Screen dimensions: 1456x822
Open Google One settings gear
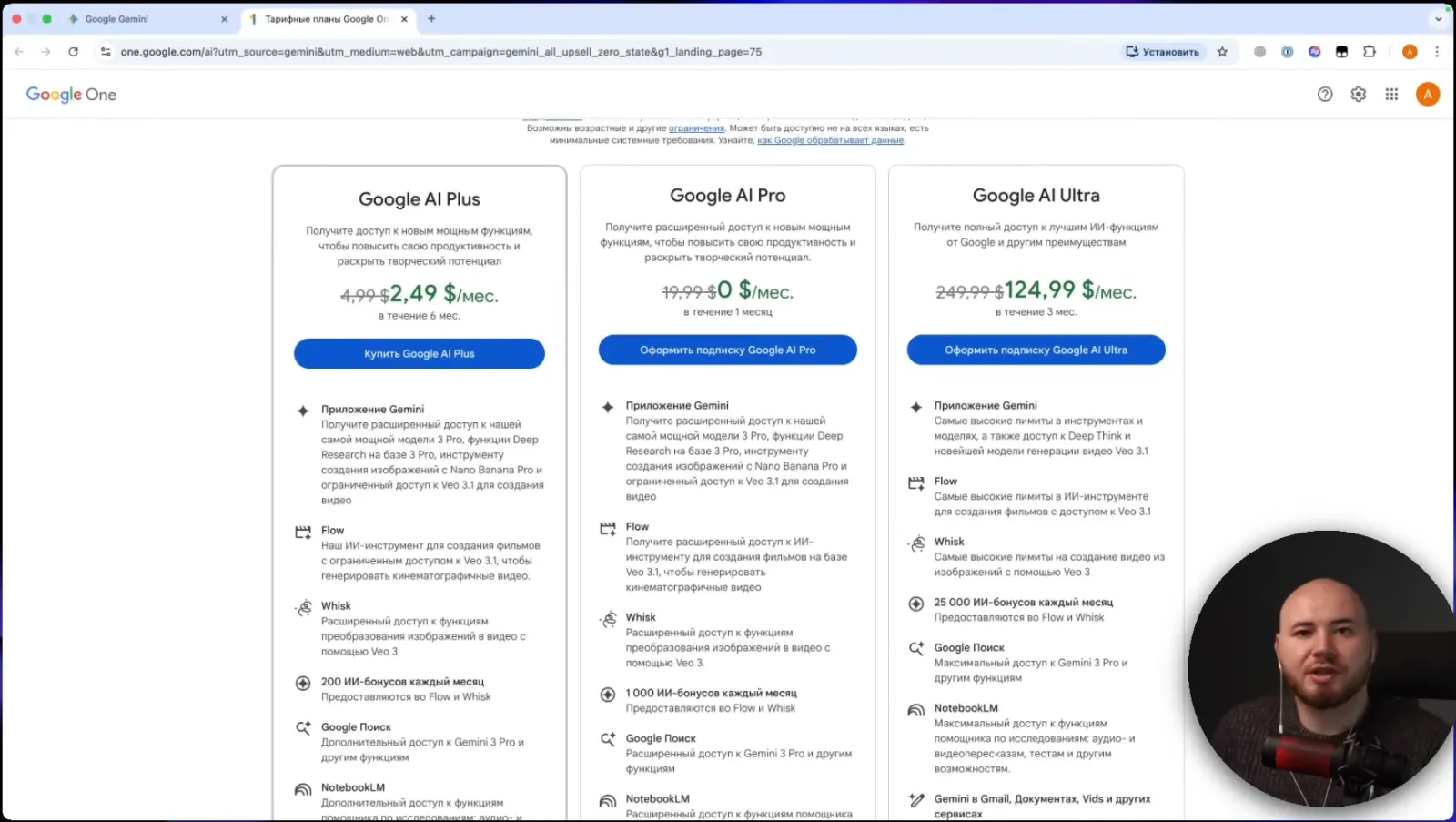coord(1358,94)
